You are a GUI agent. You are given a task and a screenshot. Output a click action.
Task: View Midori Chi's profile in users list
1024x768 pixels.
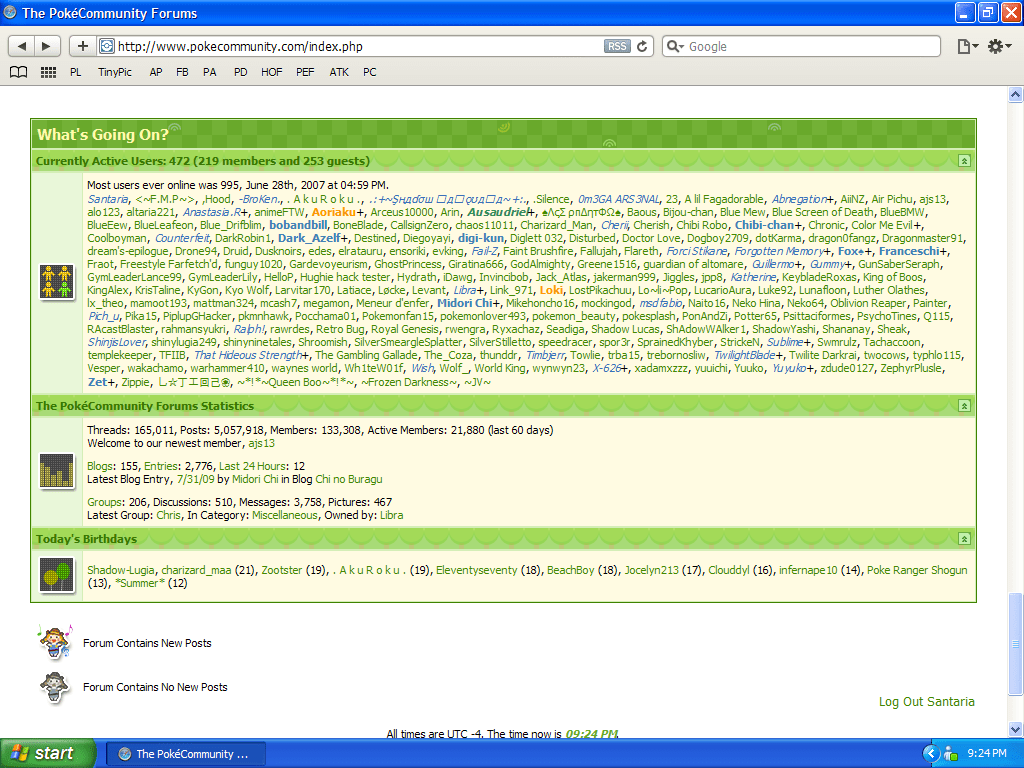(x=465, y=303)
